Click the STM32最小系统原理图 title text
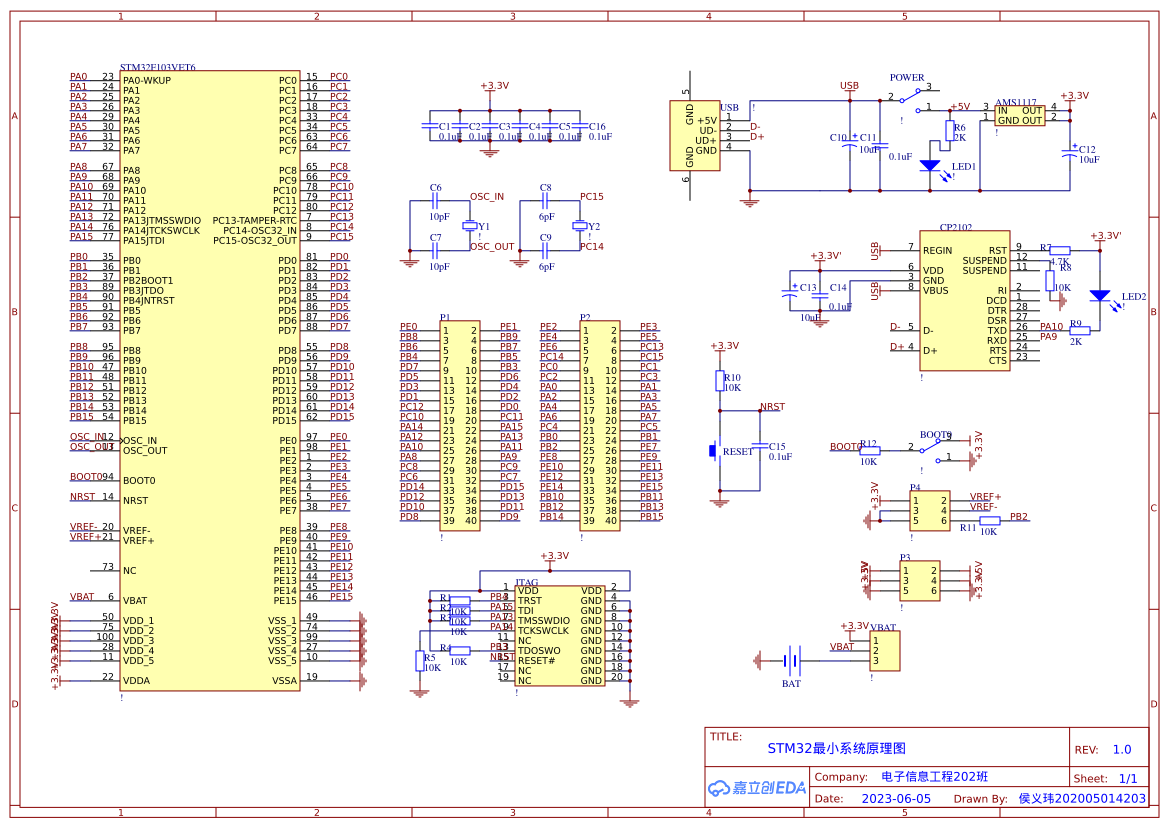This screenshot has height=828, width=1169. click(836, 748)
